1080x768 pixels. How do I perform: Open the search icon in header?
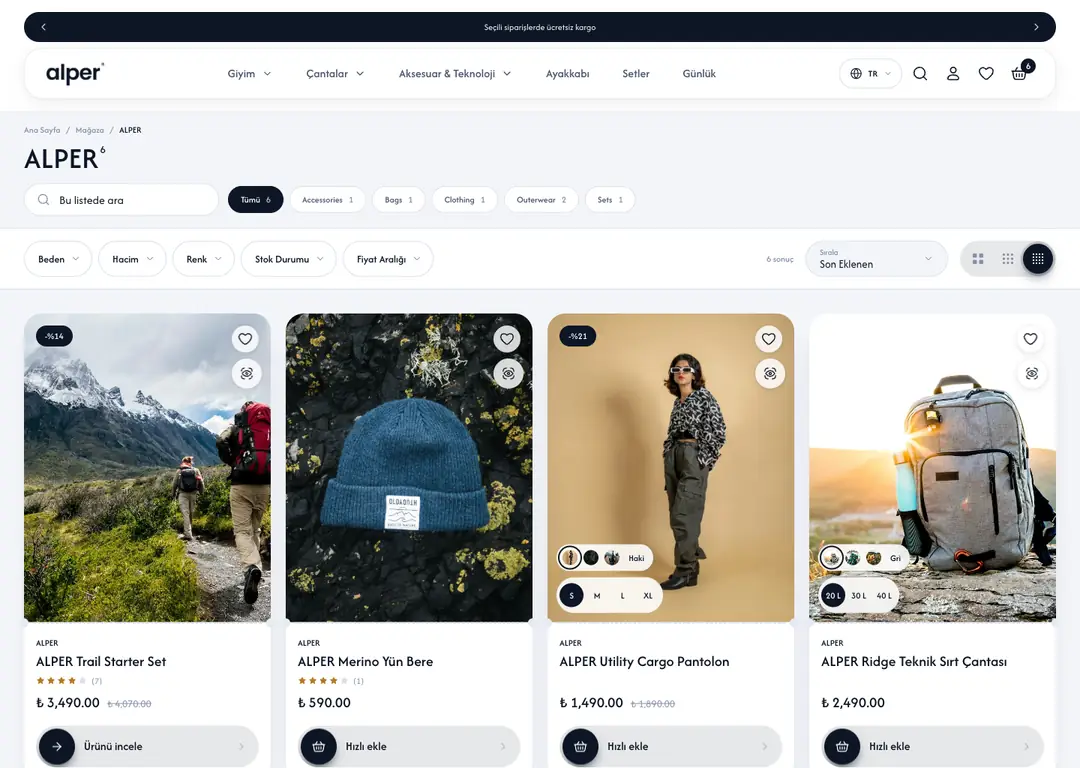coord(920,74)
